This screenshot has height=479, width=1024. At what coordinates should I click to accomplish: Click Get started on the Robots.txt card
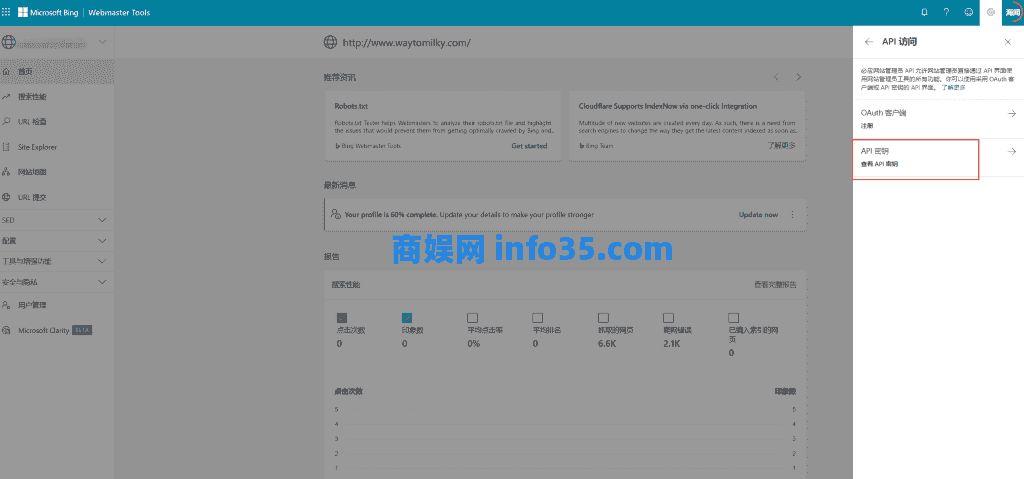click(529, 146)
